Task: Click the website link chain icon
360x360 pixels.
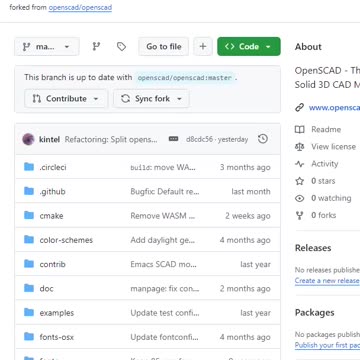Action: pos(300,108)
